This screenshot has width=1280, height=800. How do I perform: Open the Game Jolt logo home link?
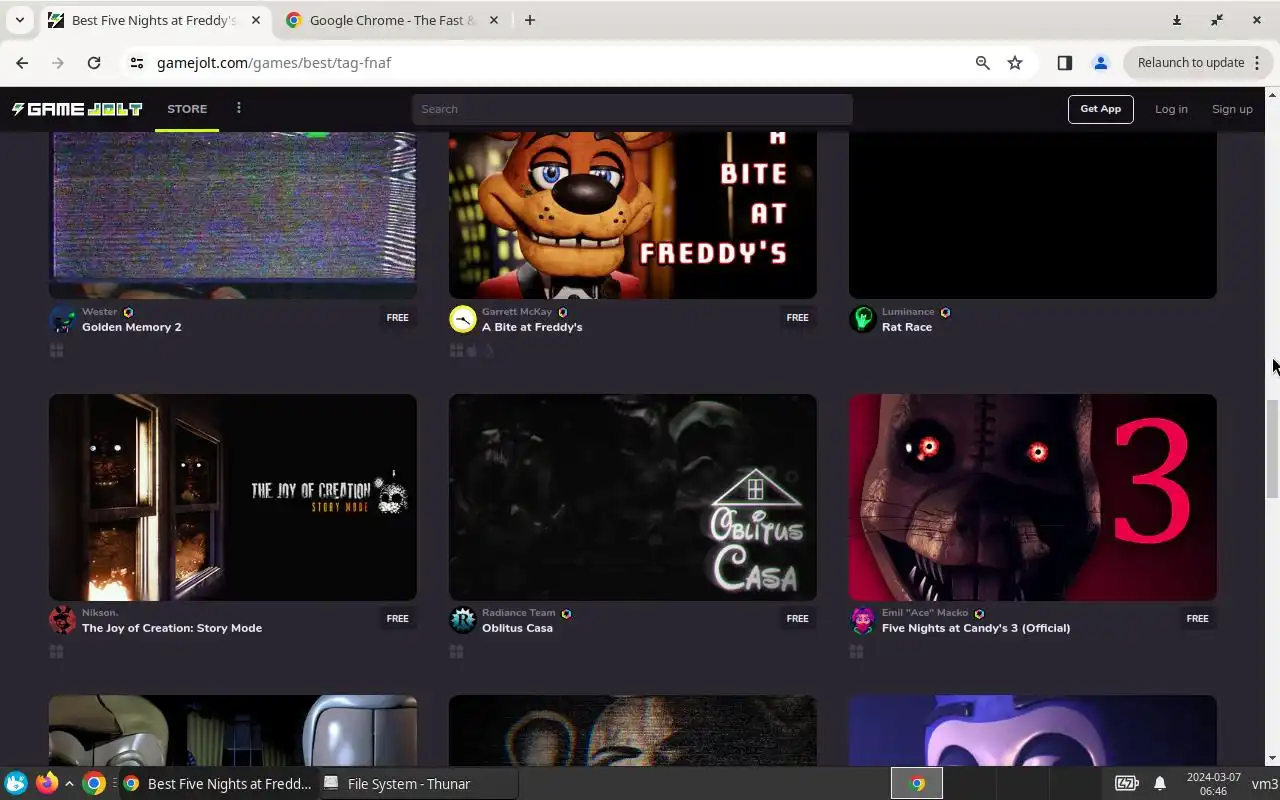77,109
